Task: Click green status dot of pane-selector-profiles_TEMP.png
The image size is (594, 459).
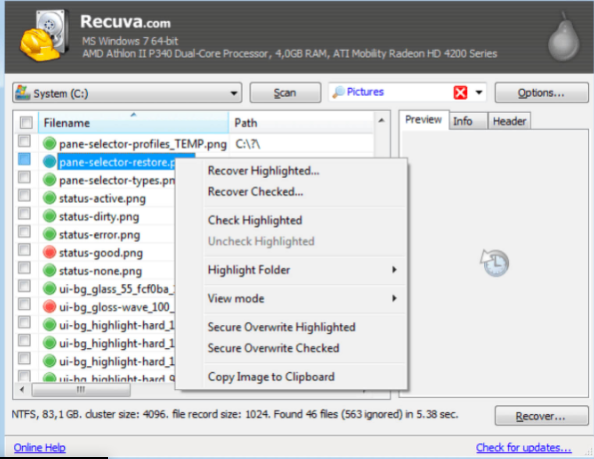Action: (49, 144)
